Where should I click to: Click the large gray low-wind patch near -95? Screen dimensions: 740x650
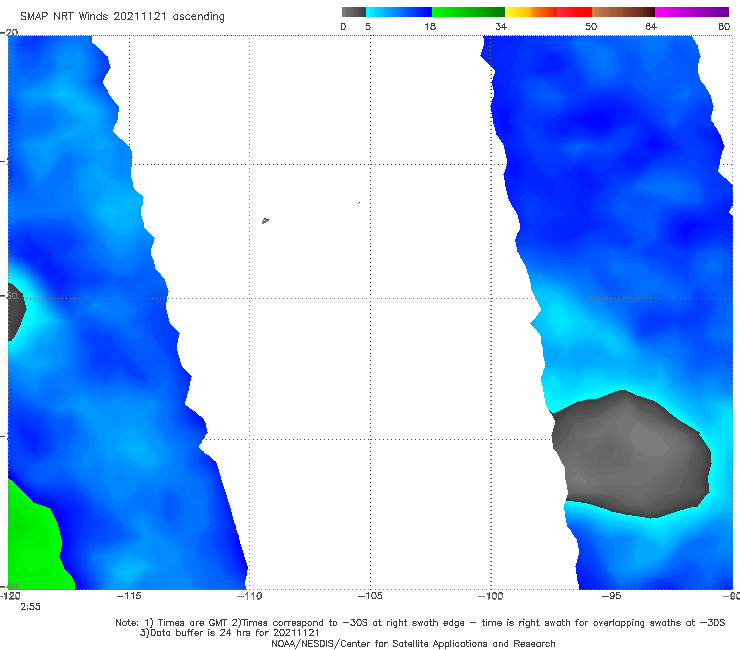(x=631, y=454)
